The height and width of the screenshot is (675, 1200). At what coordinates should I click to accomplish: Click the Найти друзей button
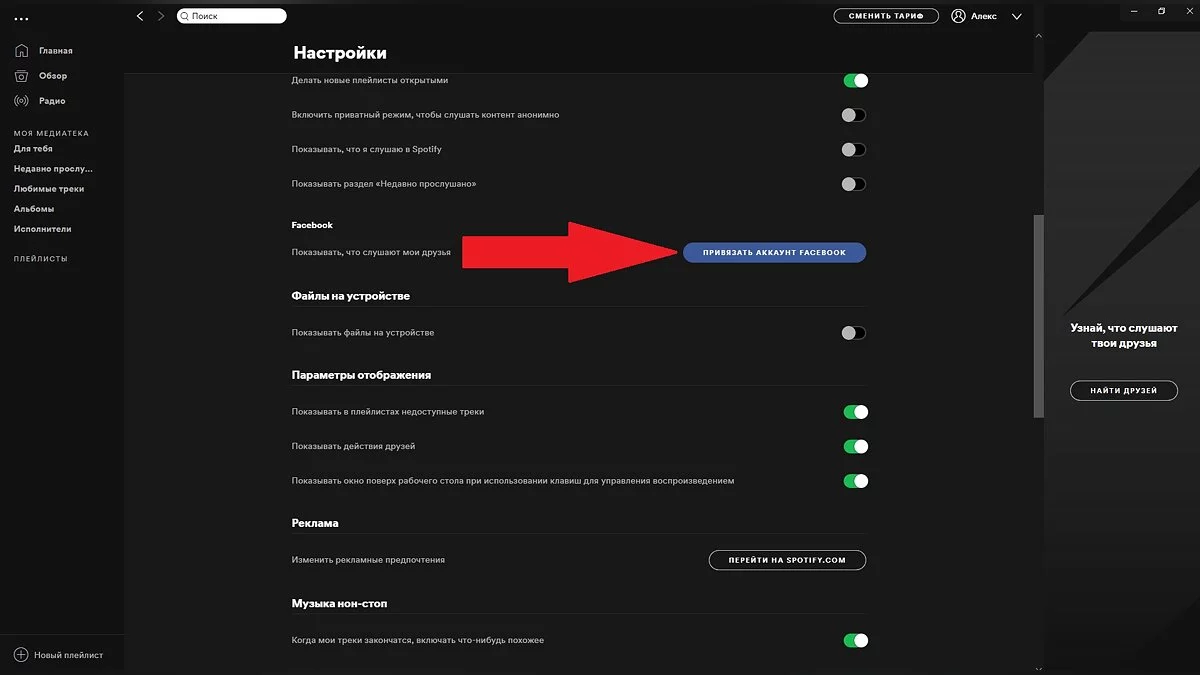(x=1123, y=391)
